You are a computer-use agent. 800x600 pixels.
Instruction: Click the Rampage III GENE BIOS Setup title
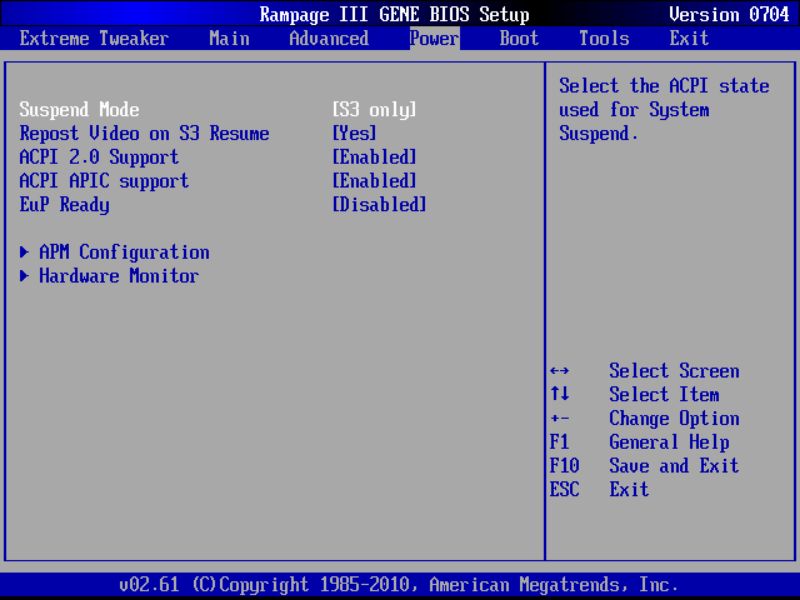[x=394, y=14]
